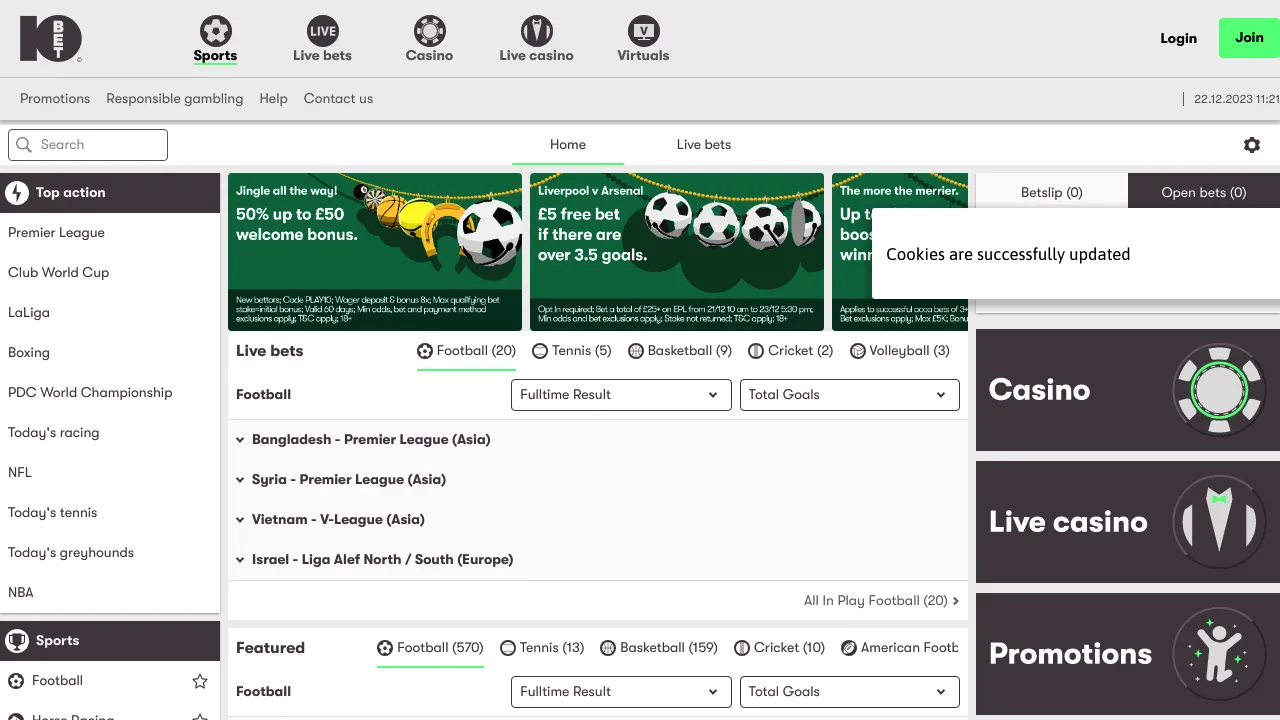Star Football as a favorite sport
The height and width of the screenshot is (720, 1280).
[x=199, y=681]
